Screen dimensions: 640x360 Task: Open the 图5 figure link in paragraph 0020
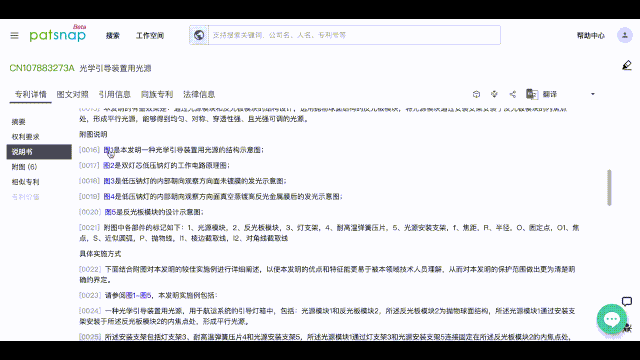pos(110,212)
